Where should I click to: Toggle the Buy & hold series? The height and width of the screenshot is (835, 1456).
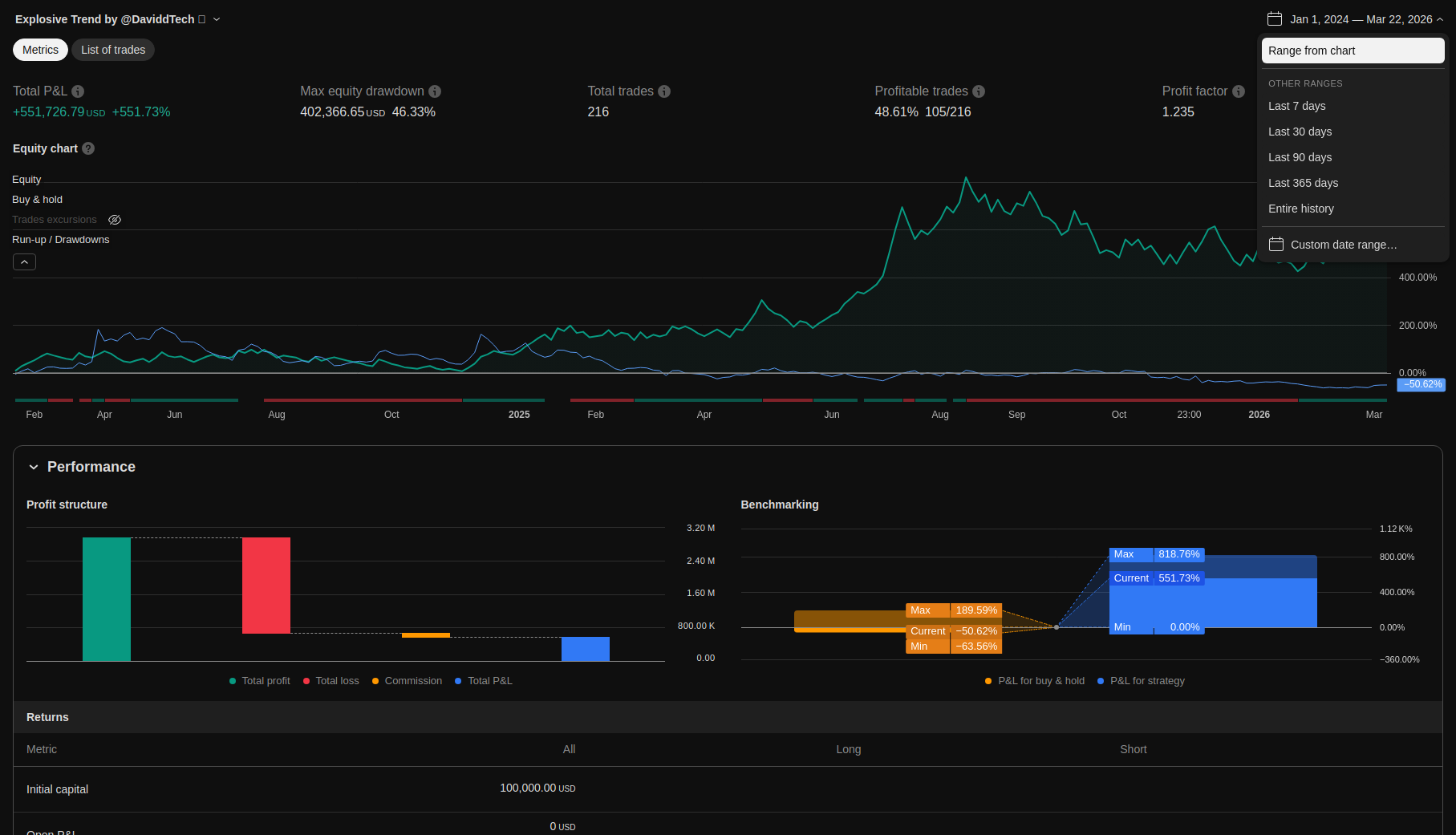pos(37,200)
